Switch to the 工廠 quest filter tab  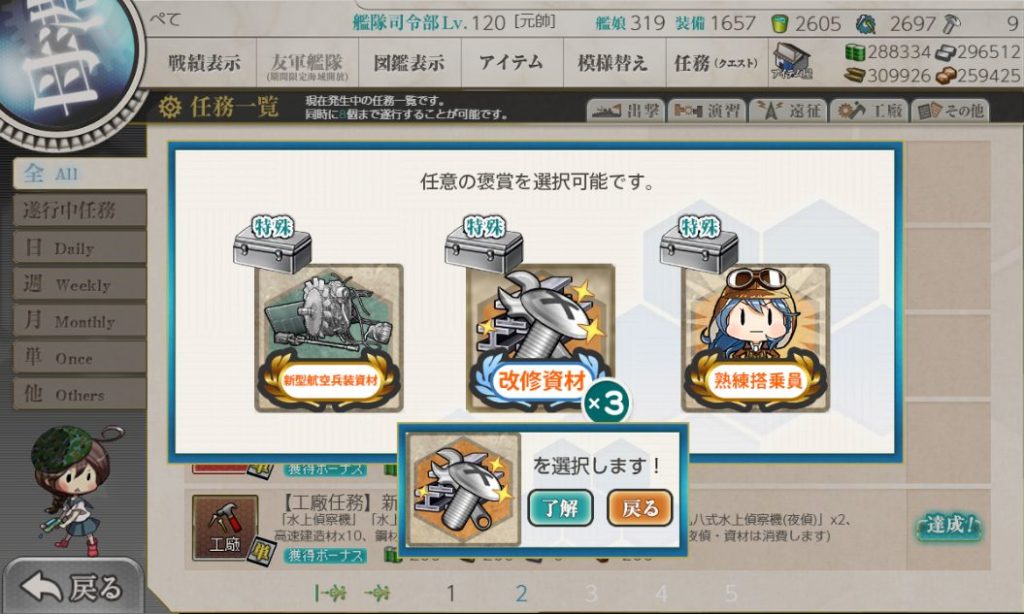870,111
